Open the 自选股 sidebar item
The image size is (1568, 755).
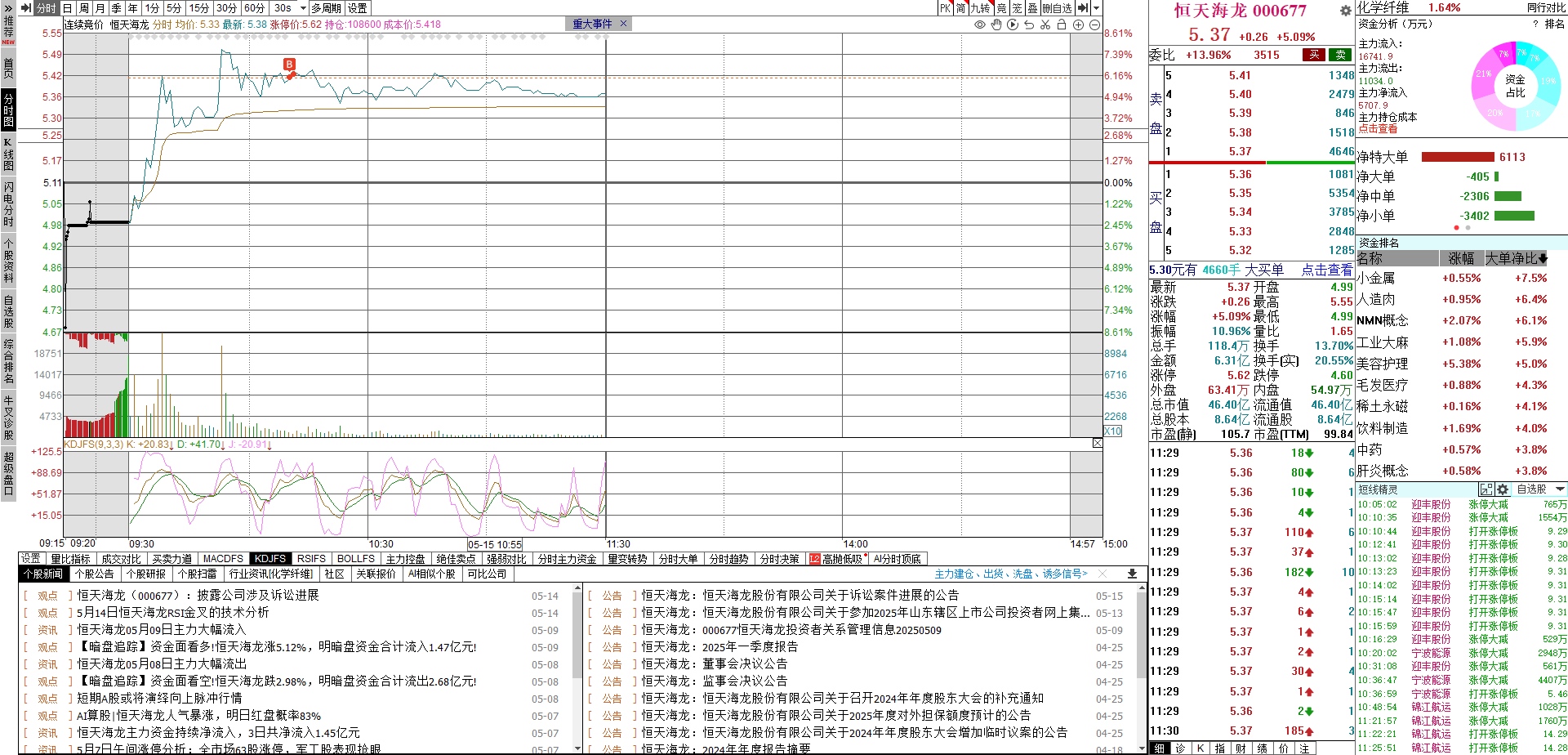click(8, 311)
